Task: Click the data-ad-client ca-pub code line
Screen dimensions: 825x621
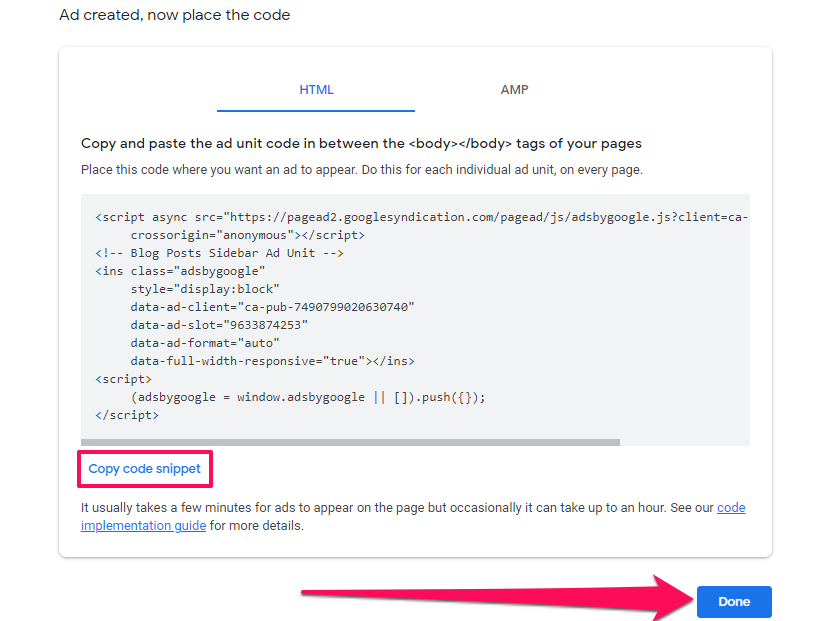Action: 273,307
